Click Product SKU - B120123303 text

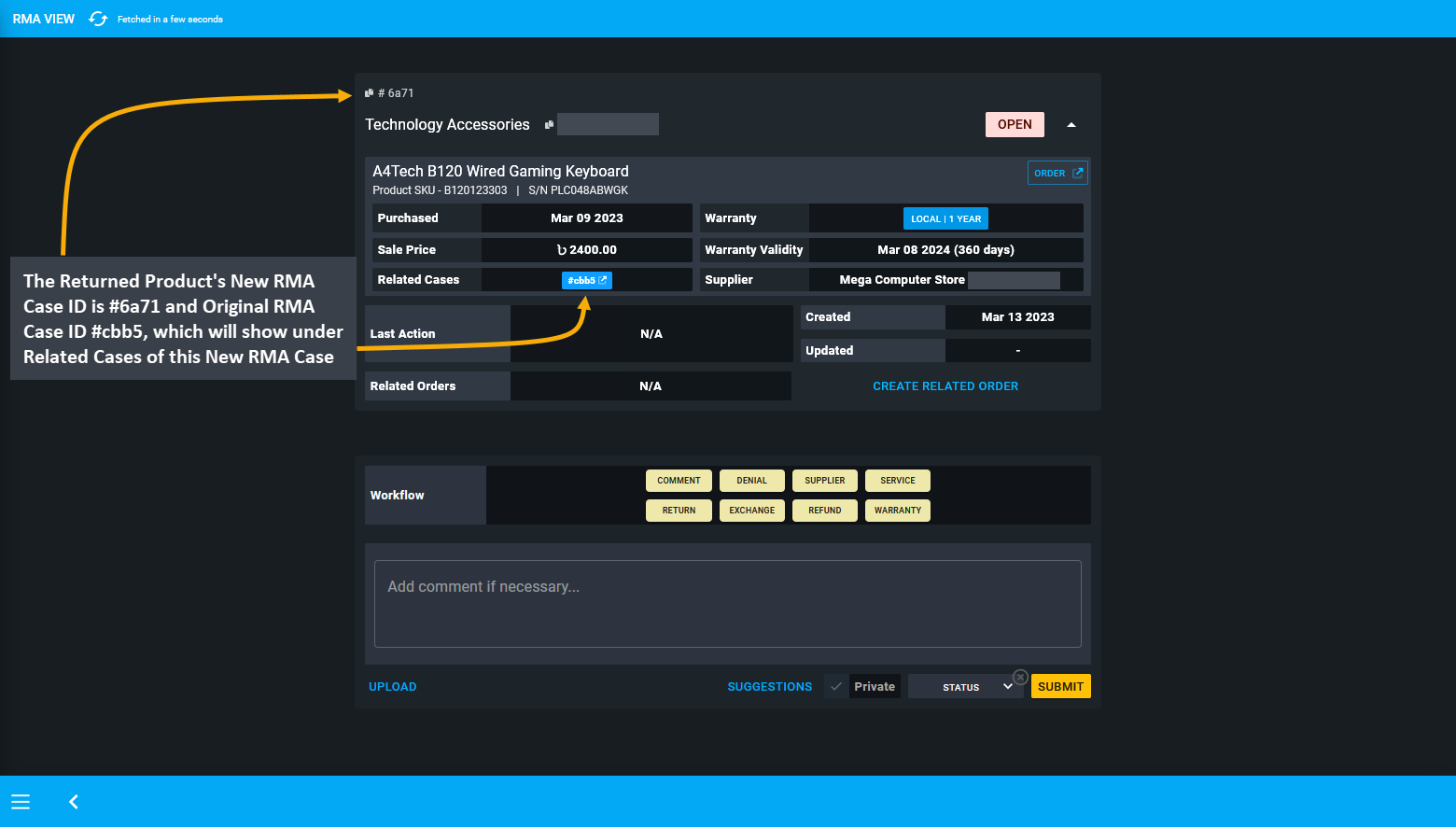440,190
